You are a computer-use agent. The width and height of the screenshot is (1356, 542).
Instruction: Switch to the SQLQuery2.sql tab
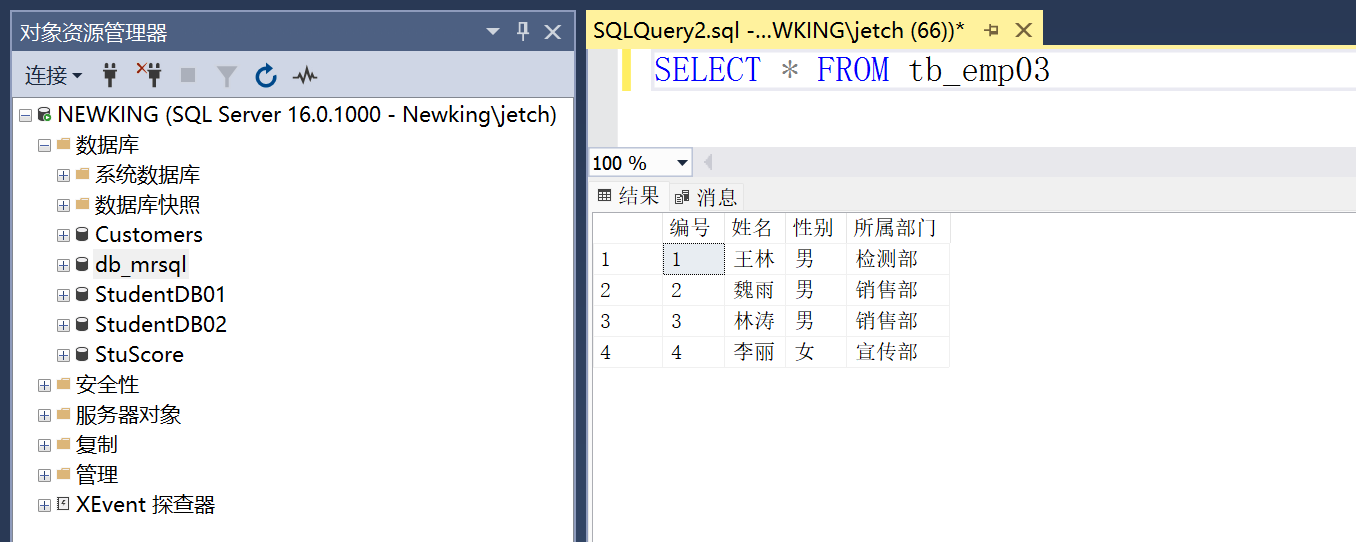[779, 30]
